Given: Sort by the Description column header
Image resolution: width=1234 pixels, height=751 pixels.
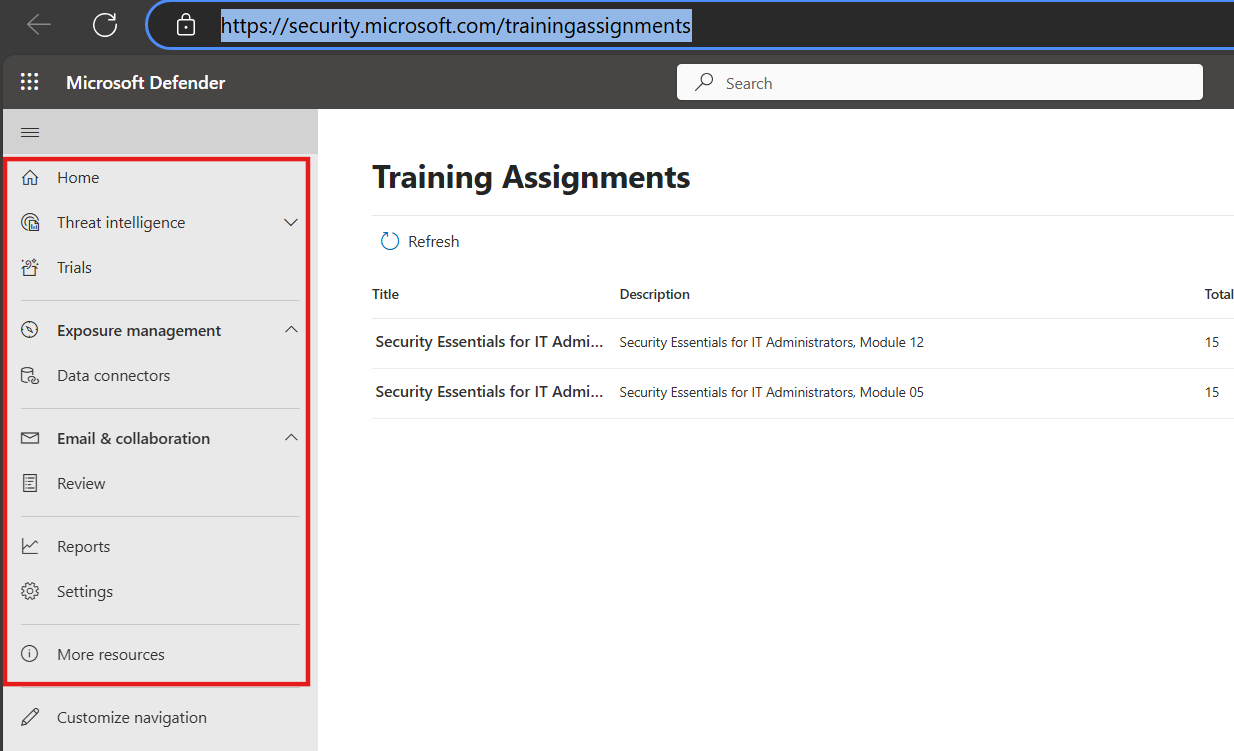Looking at the screenshot, I should pos(654,295).
